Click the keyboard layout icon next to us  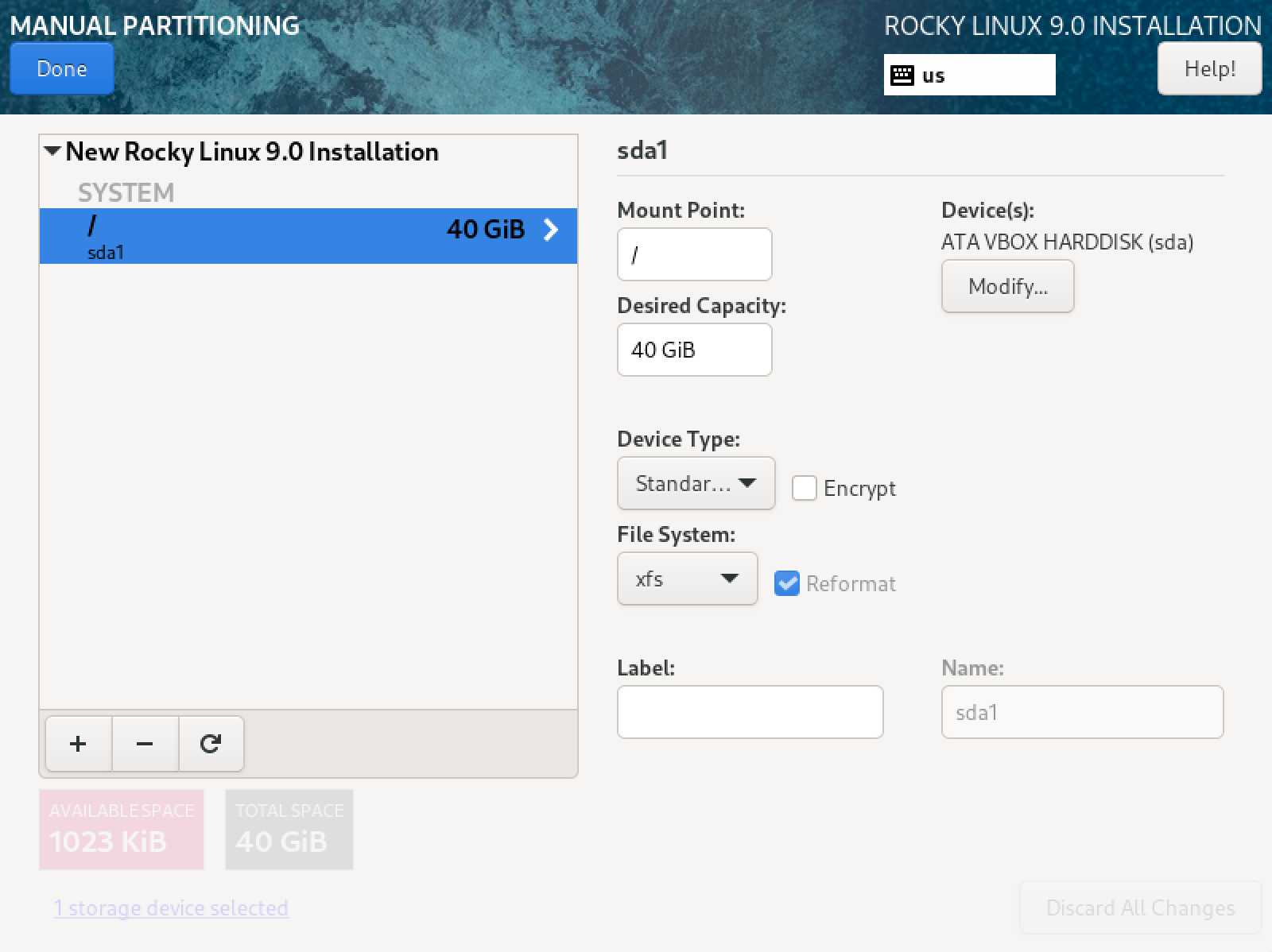pyautogui.click(x=902, y=75)
